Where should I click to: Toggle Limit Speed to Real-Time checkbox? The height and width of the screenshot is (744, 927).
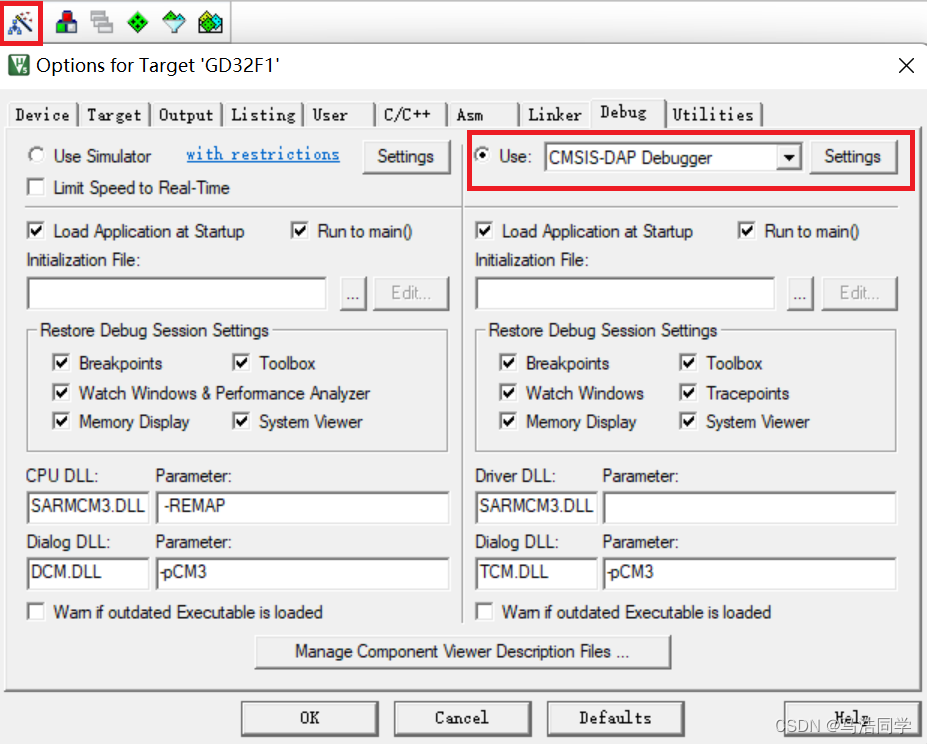36,188
